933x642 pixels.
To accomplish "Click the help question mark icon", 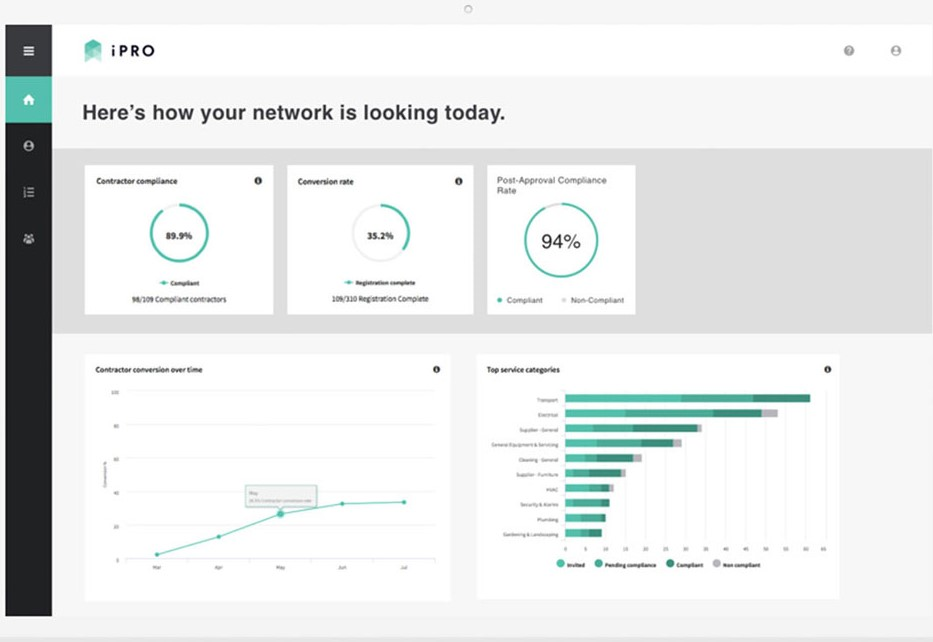I will tap(849, 51).
